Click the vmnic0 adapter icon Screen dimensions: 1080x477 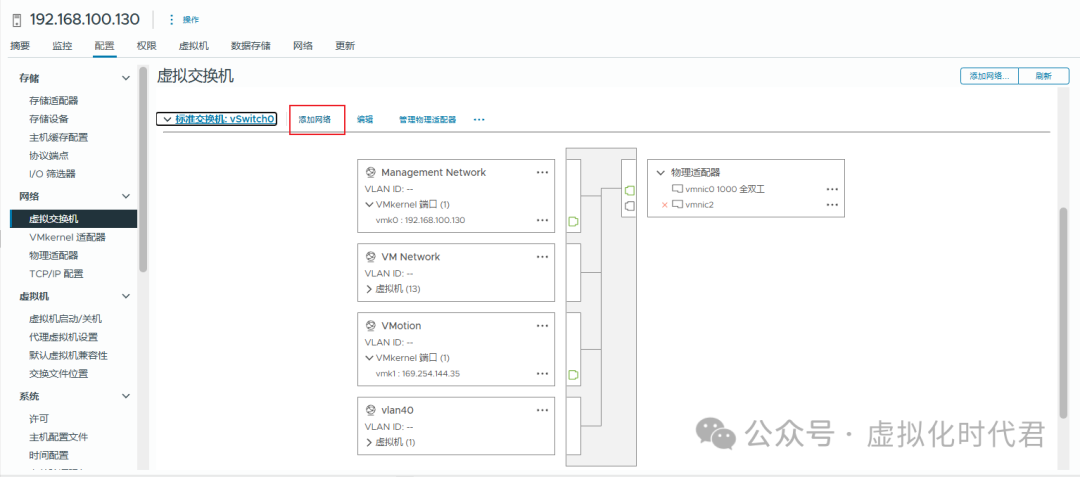[676, 189]
